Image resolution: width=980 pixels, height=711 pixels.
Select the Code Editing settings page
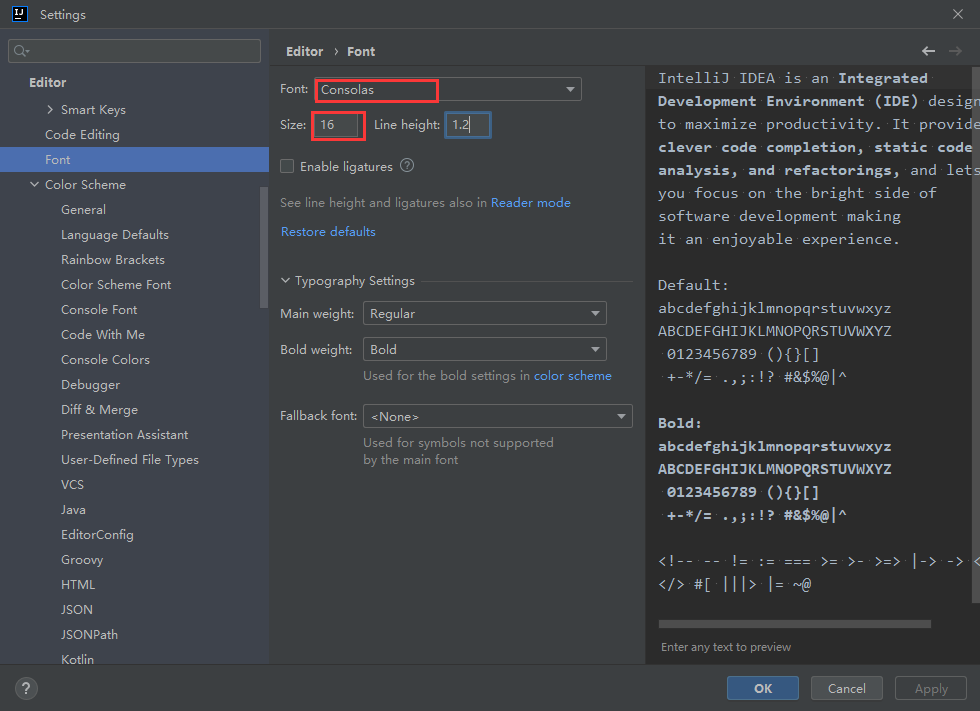point(82,134)
